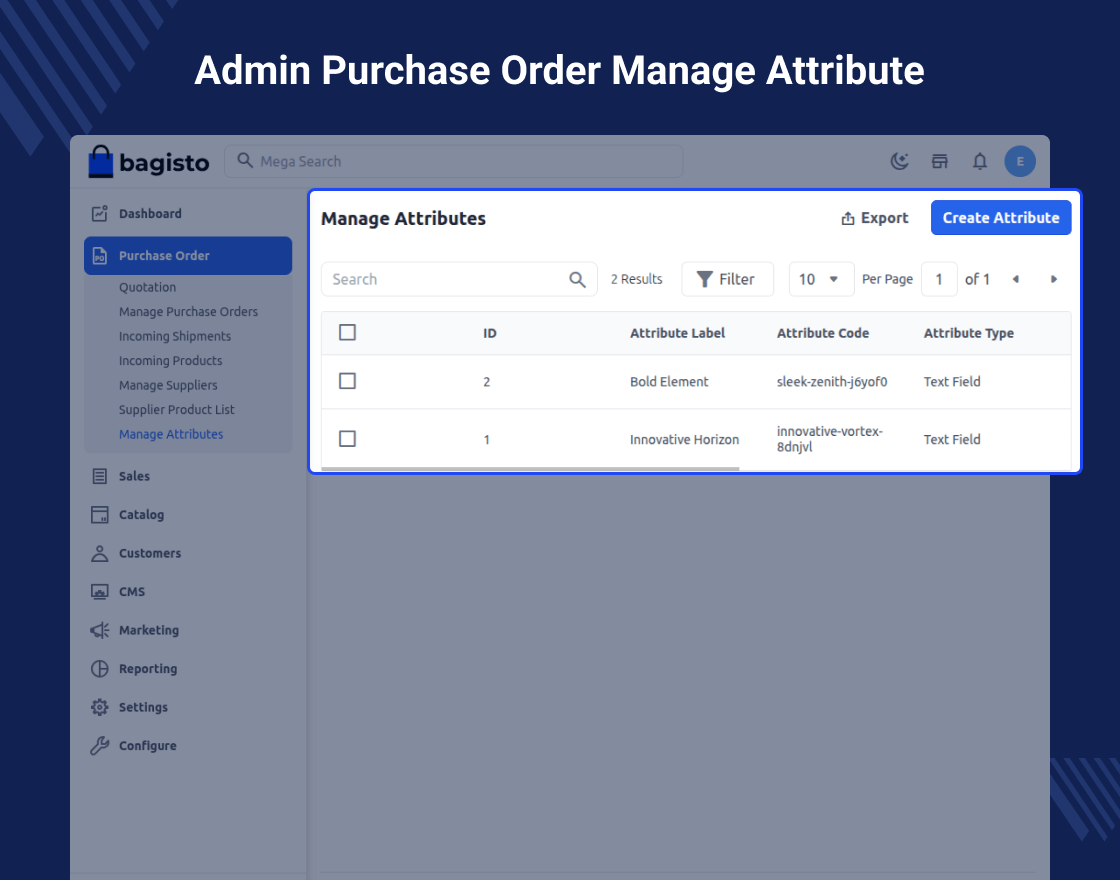The width and height of the screenshot is (1120, 880).
Task: Click the Customers person icon
Action: point(100,554)
